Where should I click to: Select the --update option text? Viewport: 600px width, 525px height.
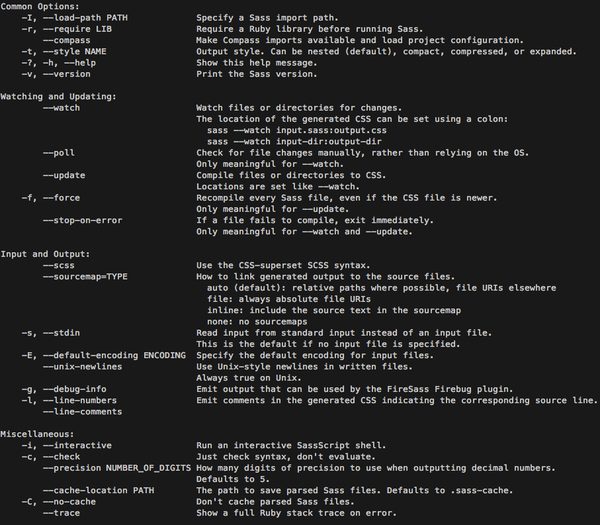(x=64, y=176)
